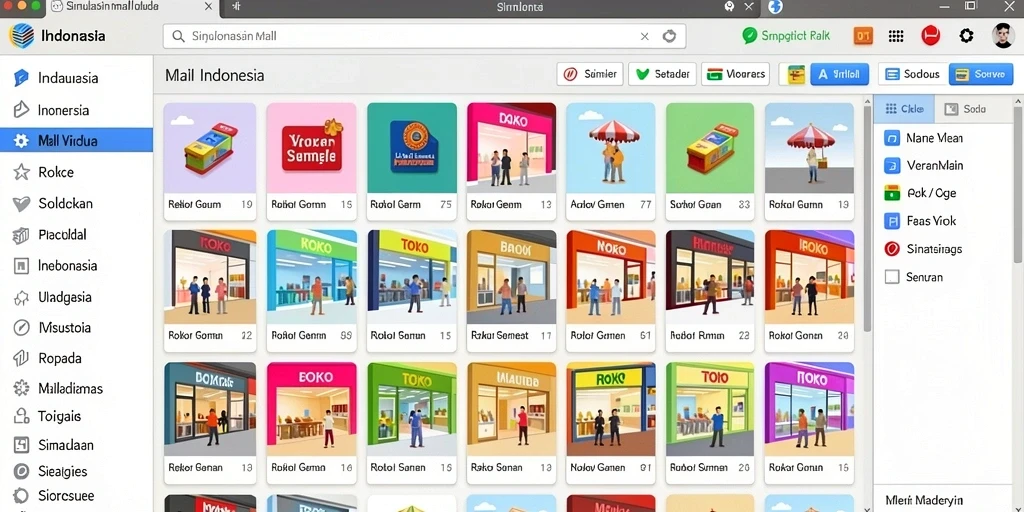Click the Malladiamas gear icon
1024x512 pixels.
point(22,388)
